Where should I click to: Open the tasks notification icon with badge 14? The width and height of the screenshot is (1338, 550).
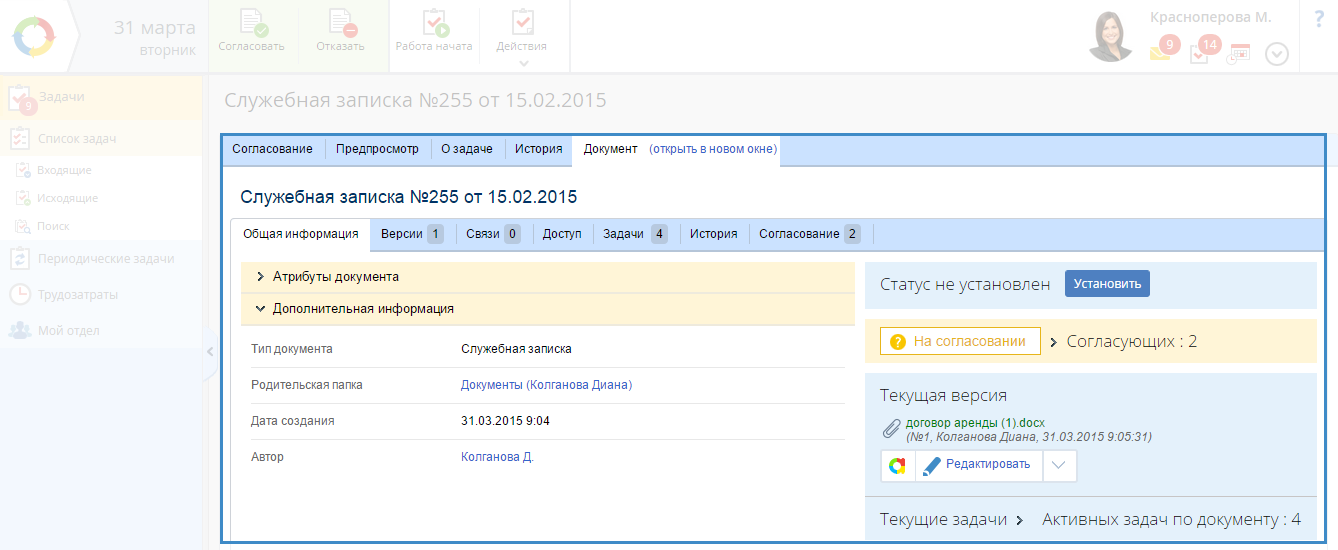tap(1200, 52)
